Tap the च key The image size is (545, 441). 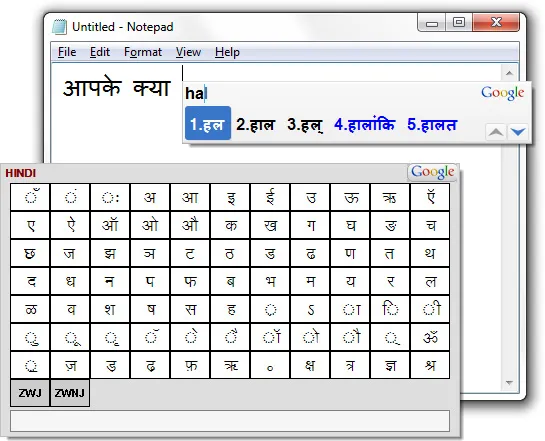point(430,226)
